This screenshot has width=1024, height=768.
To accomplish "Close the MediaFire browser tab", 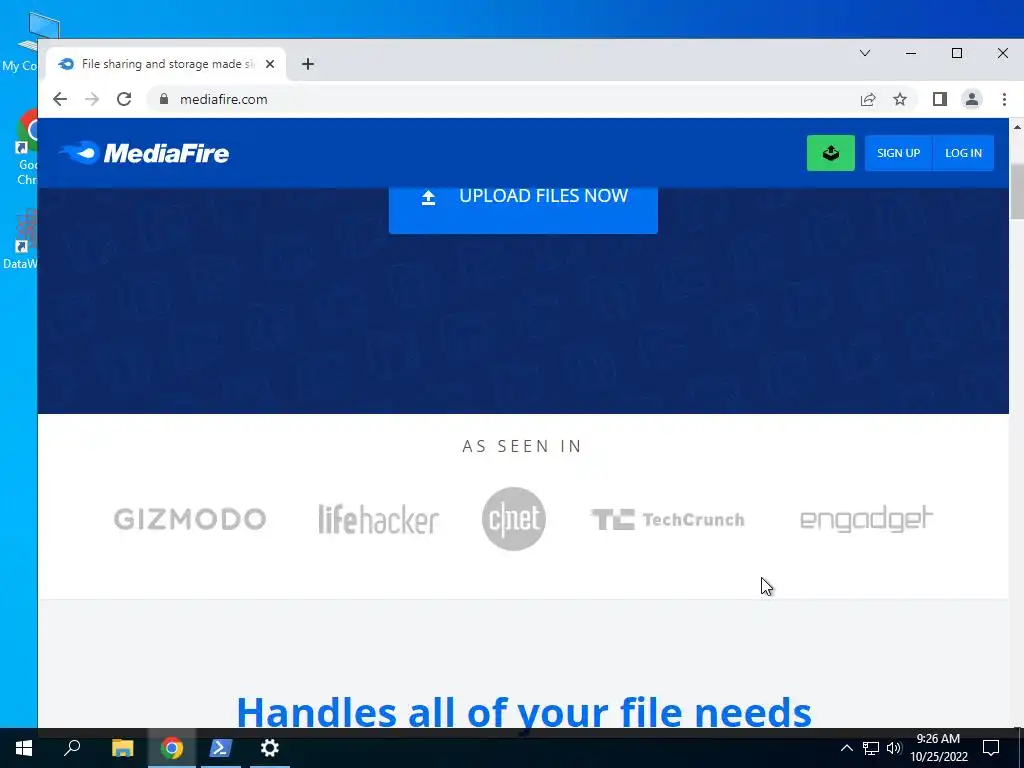I will (270, 64).
